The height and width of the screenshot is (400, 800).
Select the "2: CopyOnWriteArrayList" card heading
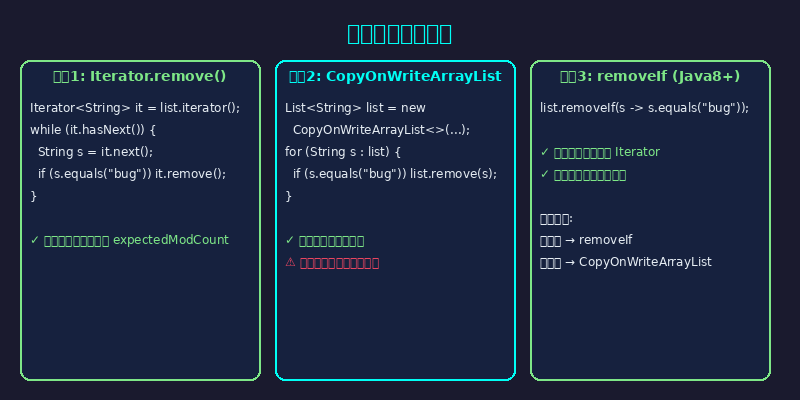click(x=395, y=77)
